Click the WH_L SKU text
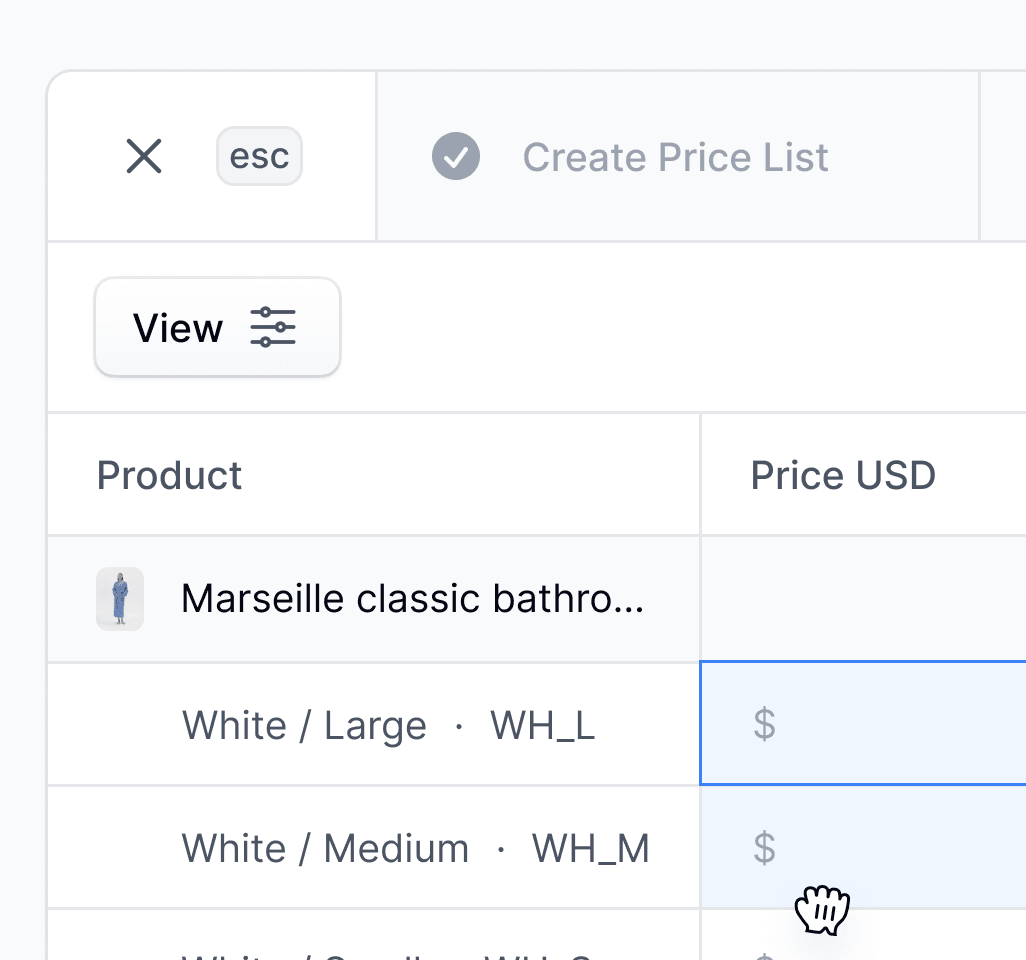 point(543,725)
